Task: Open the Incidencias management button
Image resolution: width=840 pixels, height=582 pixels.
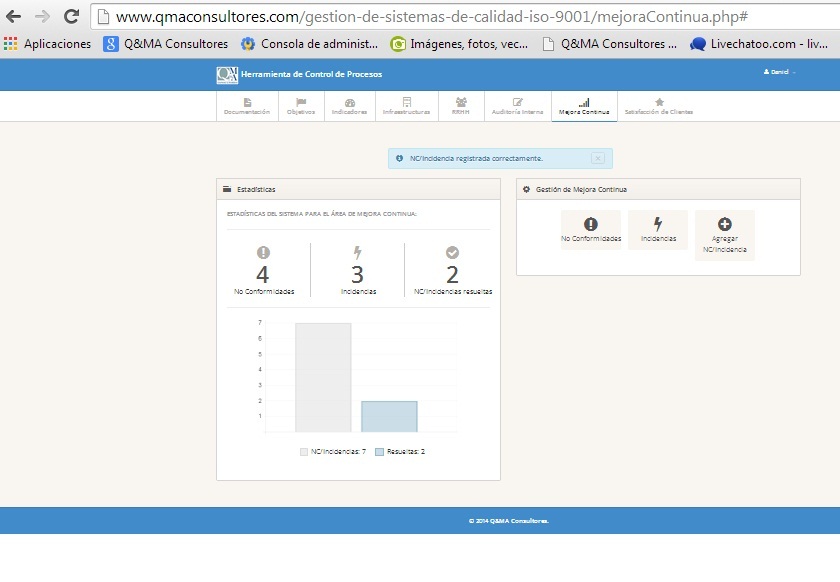Action: click(x=658, y=231)
